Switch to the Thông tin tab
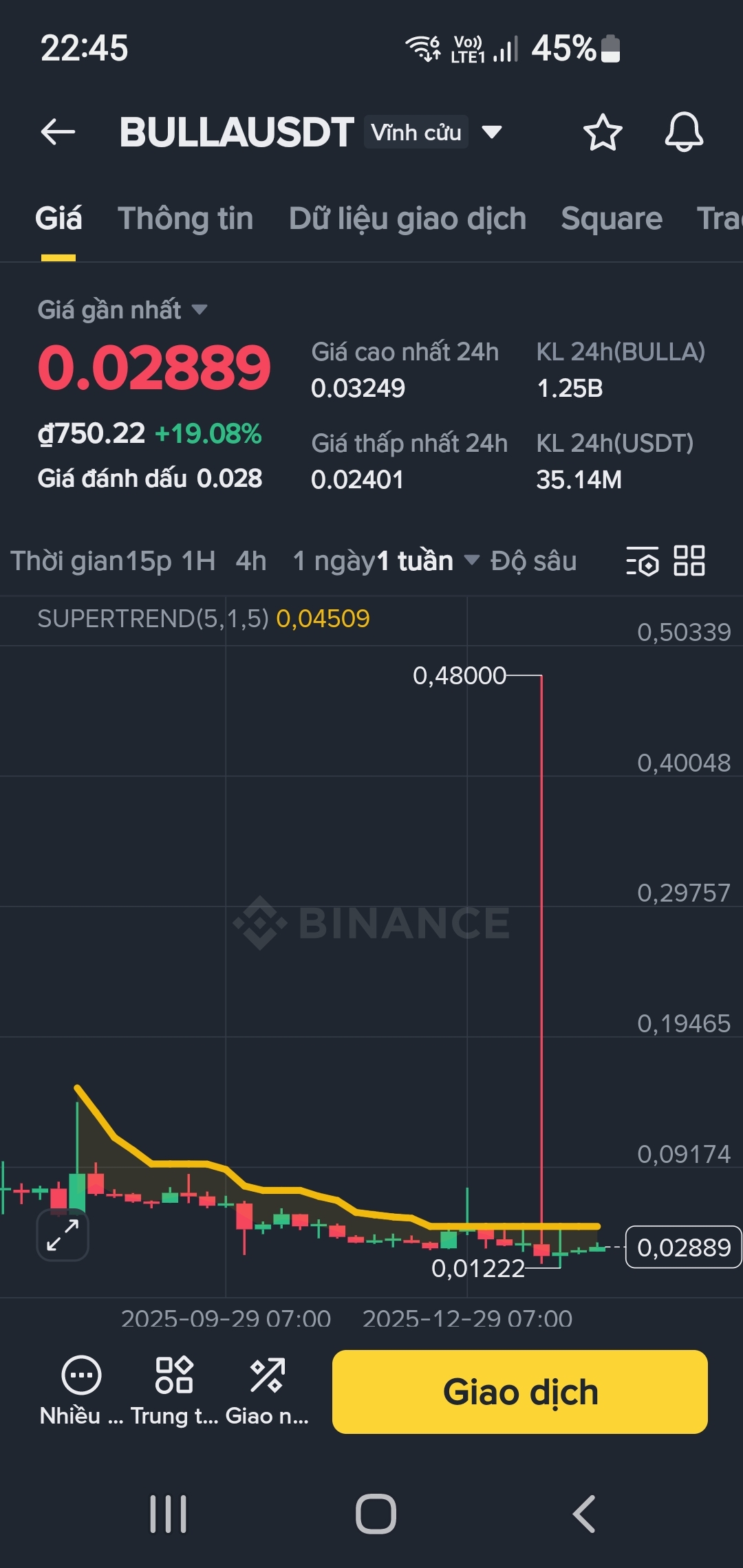743x1568 pixels. (x=186, y=219)
